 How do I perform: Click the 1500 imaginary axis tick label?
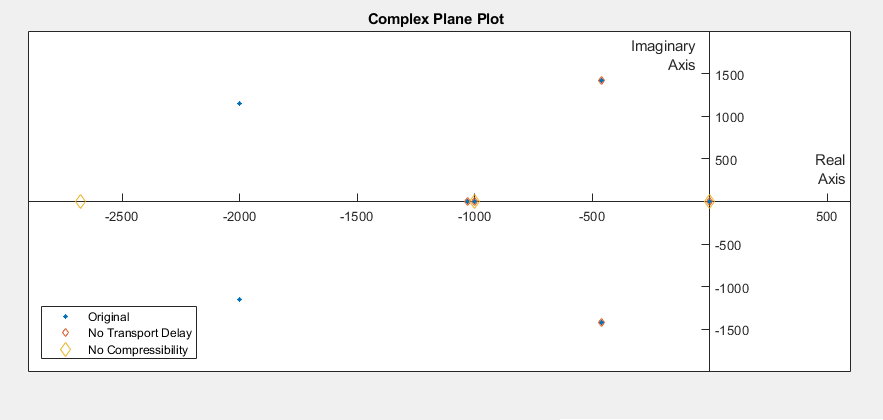pos(730,75)
